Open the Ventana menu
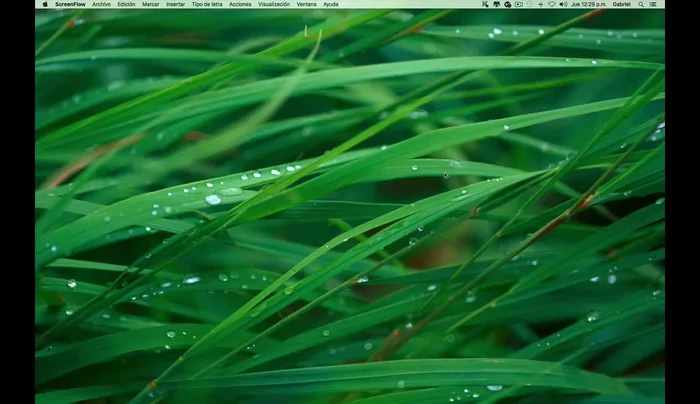The height and width of the screenshot is (404, 700). tap(306, 4)
